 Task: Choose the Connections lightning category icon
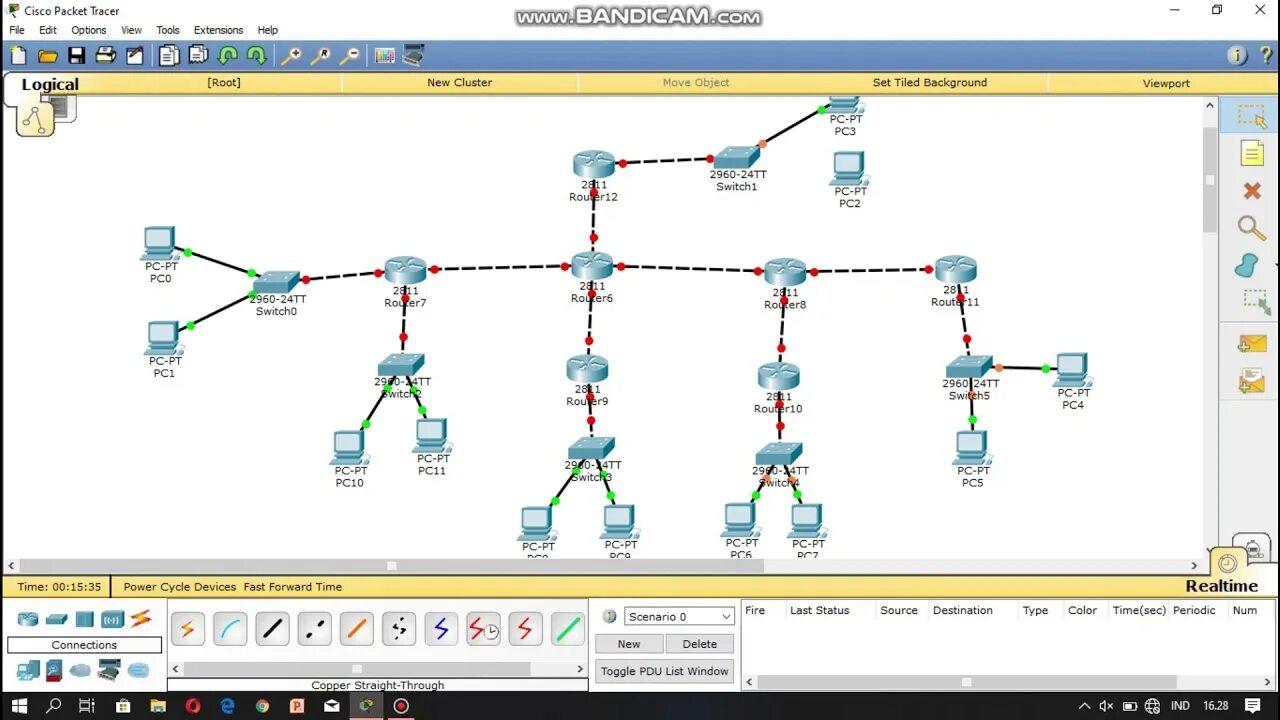tap(141, 619)
